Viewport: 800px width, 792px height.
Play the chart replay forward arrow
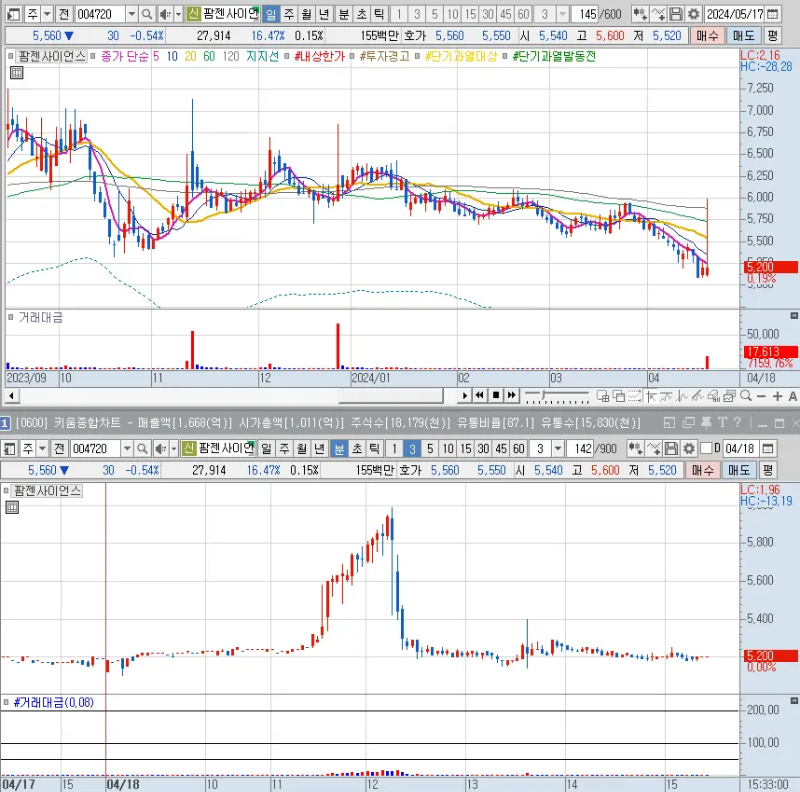pyautogui.click(x=464, y=395)
